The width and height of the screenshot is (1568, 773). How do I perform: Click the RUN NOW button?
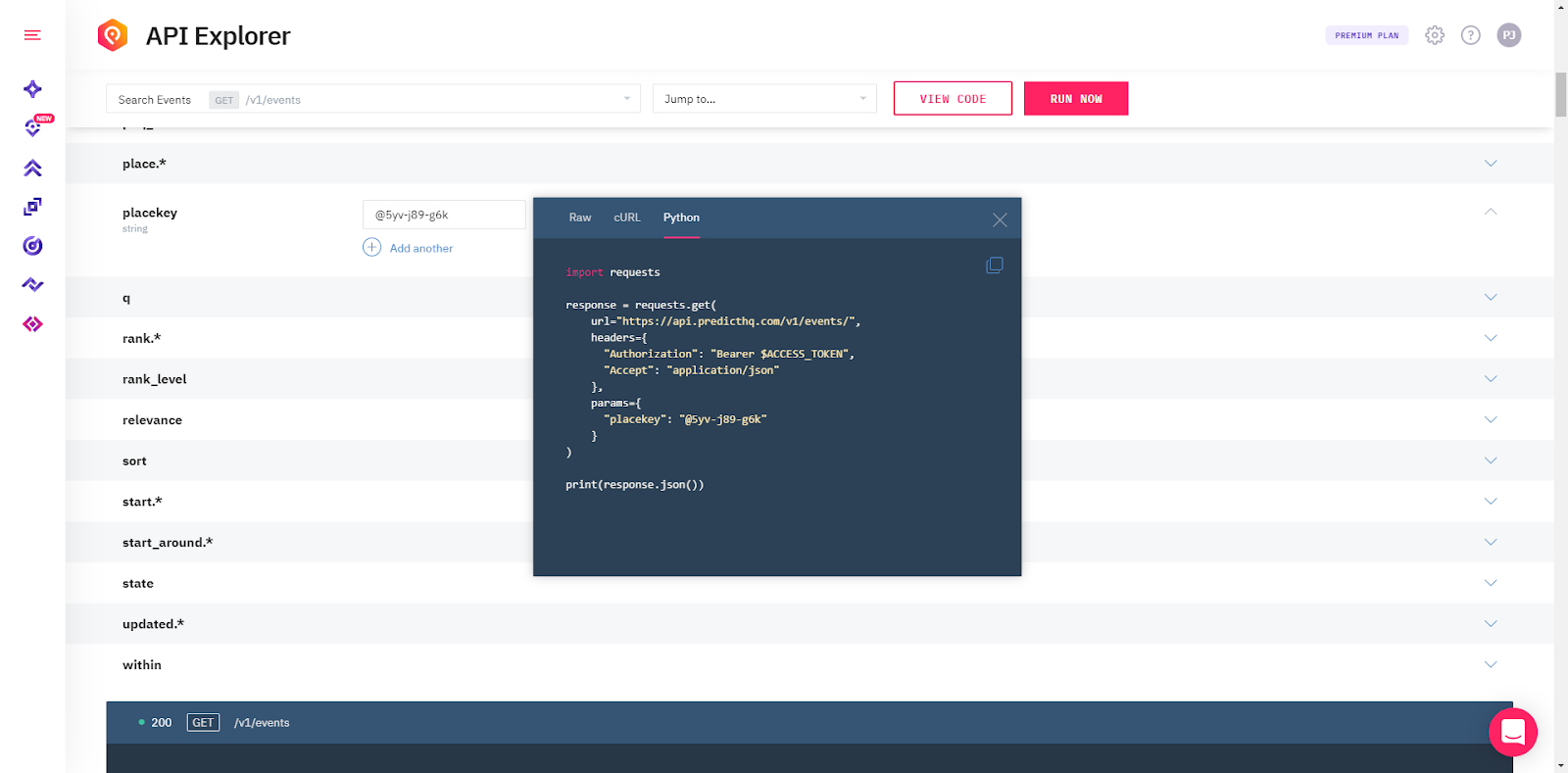click(x=1076, y=99)
